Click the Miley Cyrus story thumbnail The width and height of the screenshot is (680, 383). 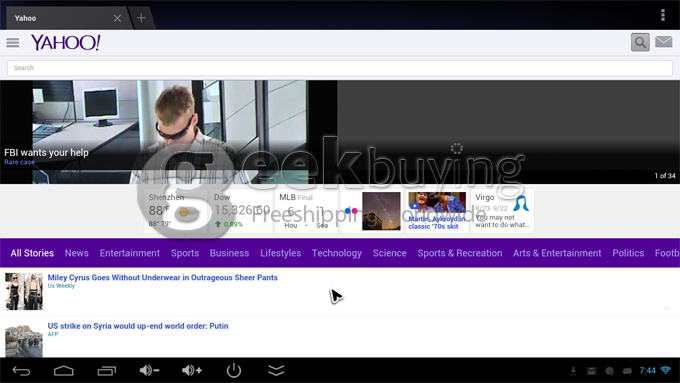(24, 291)
